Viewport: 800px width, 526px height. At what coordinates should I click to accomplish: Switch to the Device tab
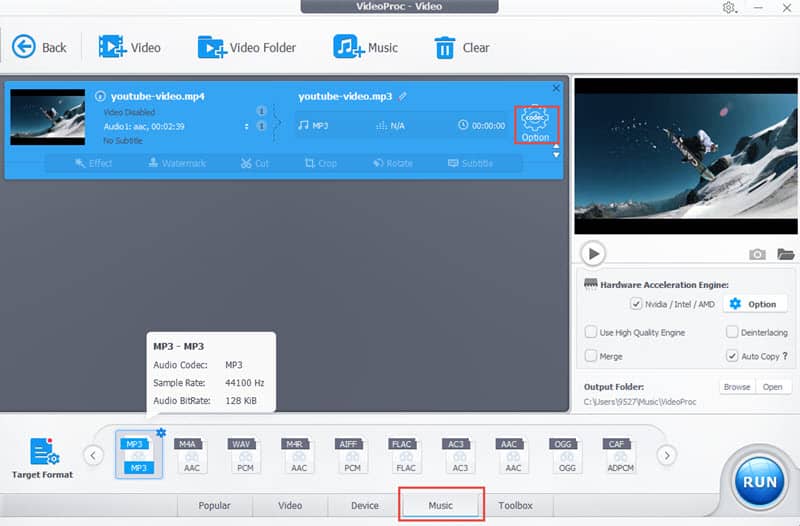tap(365, 505)
